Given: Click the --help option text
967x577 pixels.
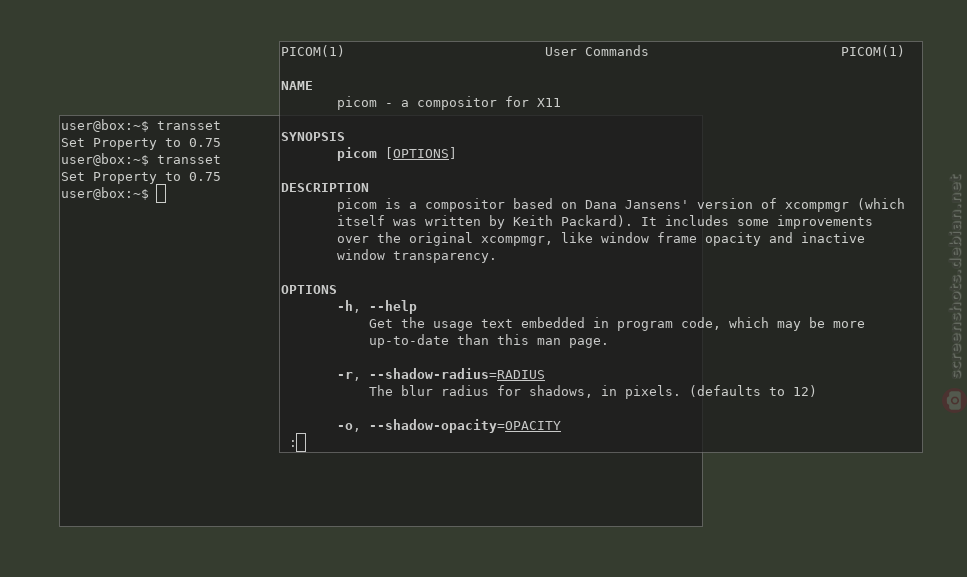Looking at the screenshot, I should (x=393, y=306).
